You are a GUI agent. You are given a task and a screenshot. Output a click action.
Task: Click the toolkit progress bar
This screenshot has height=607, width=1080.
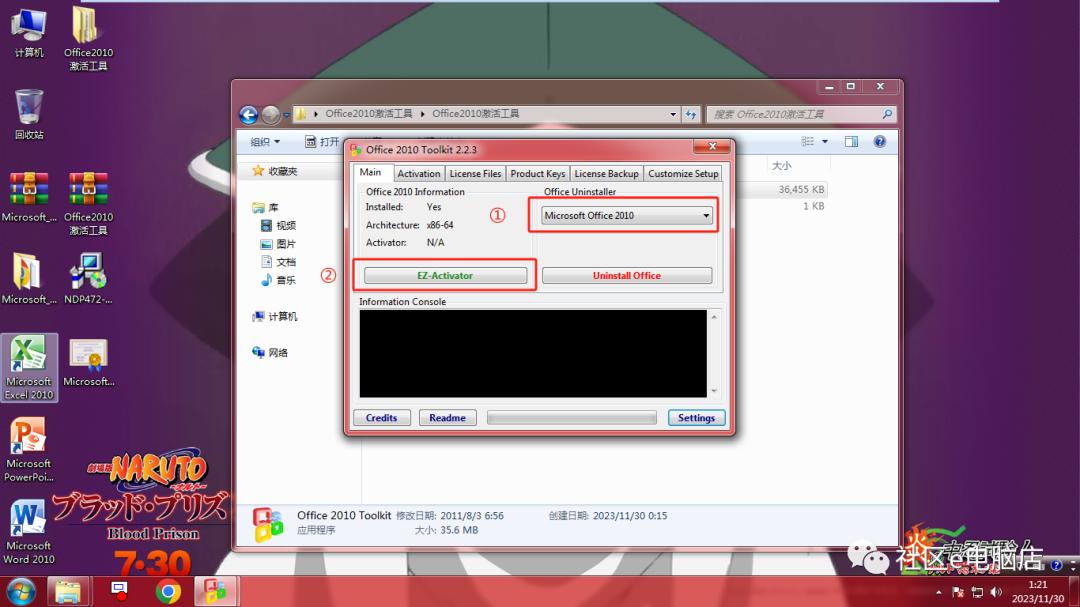[572, 418]
